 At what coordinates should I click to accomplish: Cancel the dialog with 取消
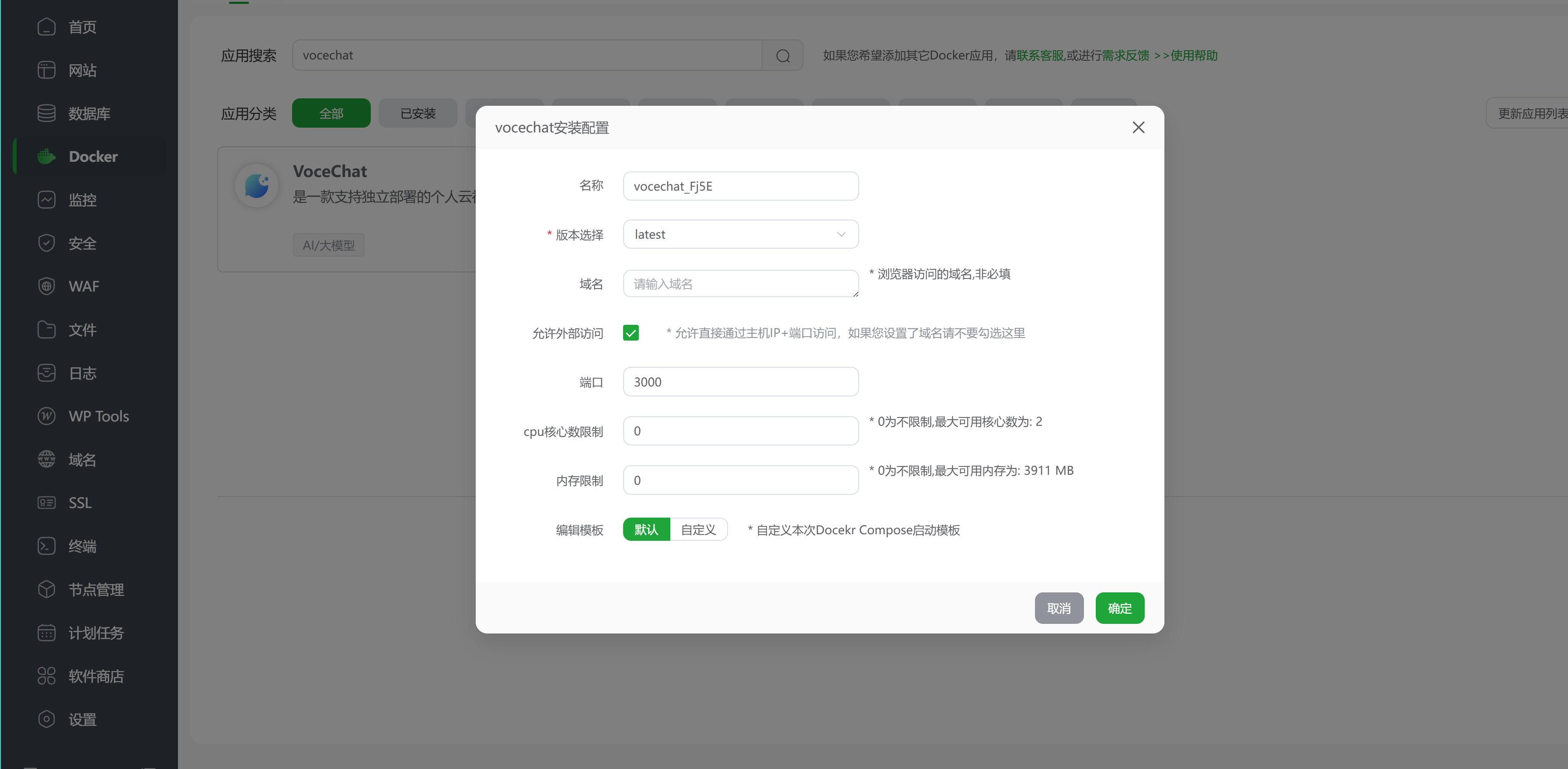pyautogui.click(x=1059, y=608)
